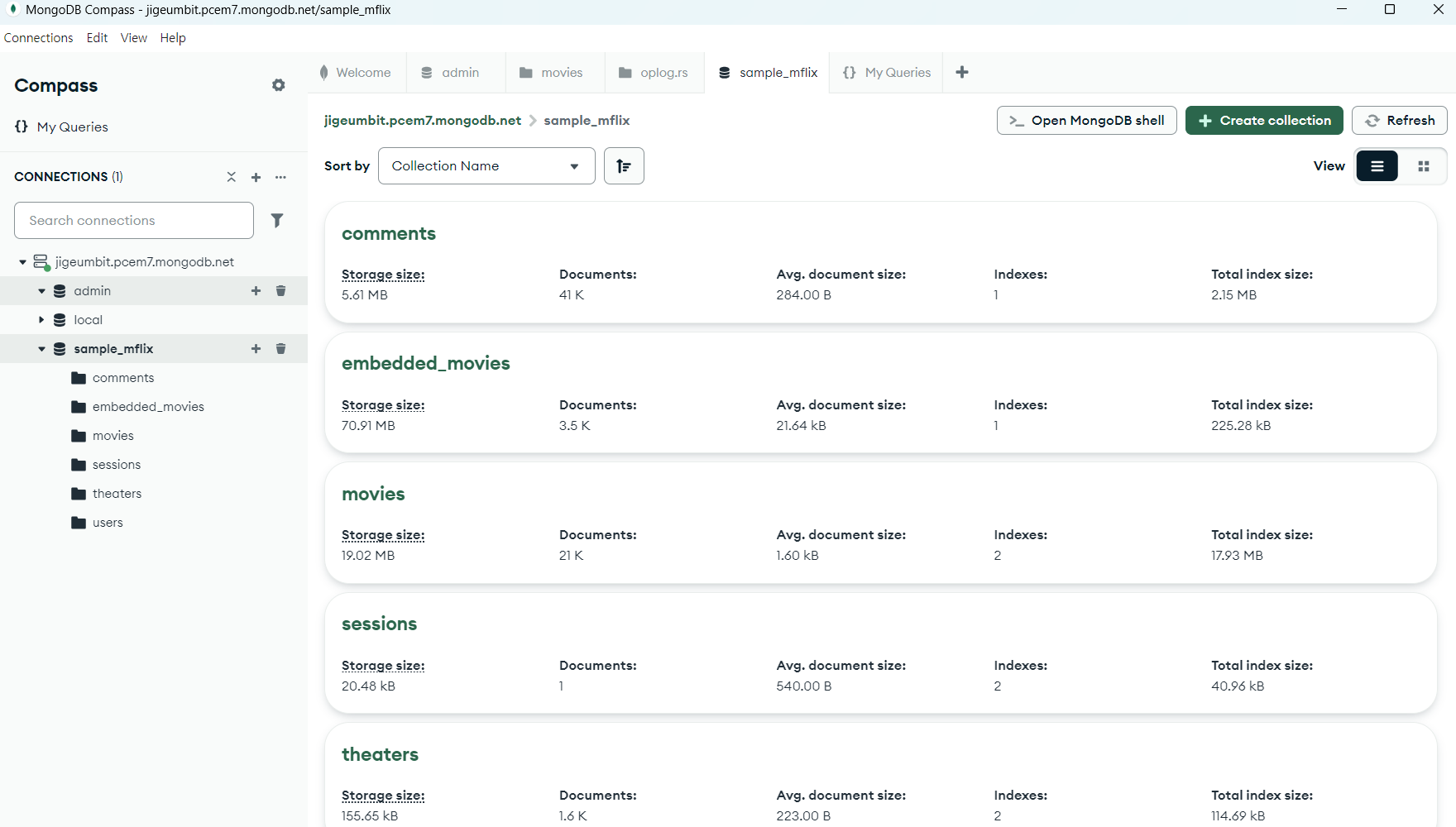Switch to the Welcome tab
Image resolution: width=1456 pixels, height=827 pixels.
coord(356,73)
